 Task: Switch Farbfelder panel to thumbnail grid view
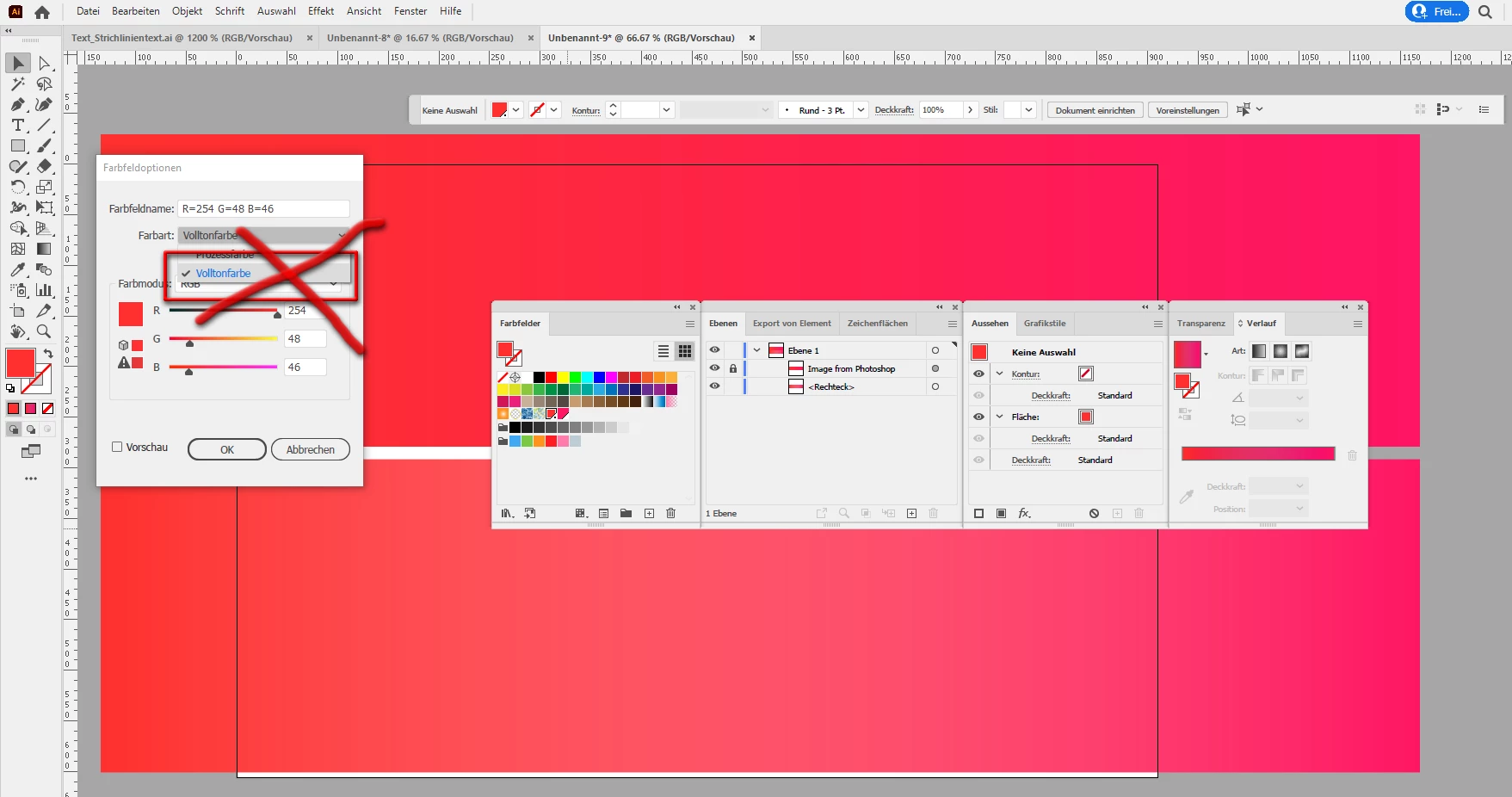(x=685, y=351)
